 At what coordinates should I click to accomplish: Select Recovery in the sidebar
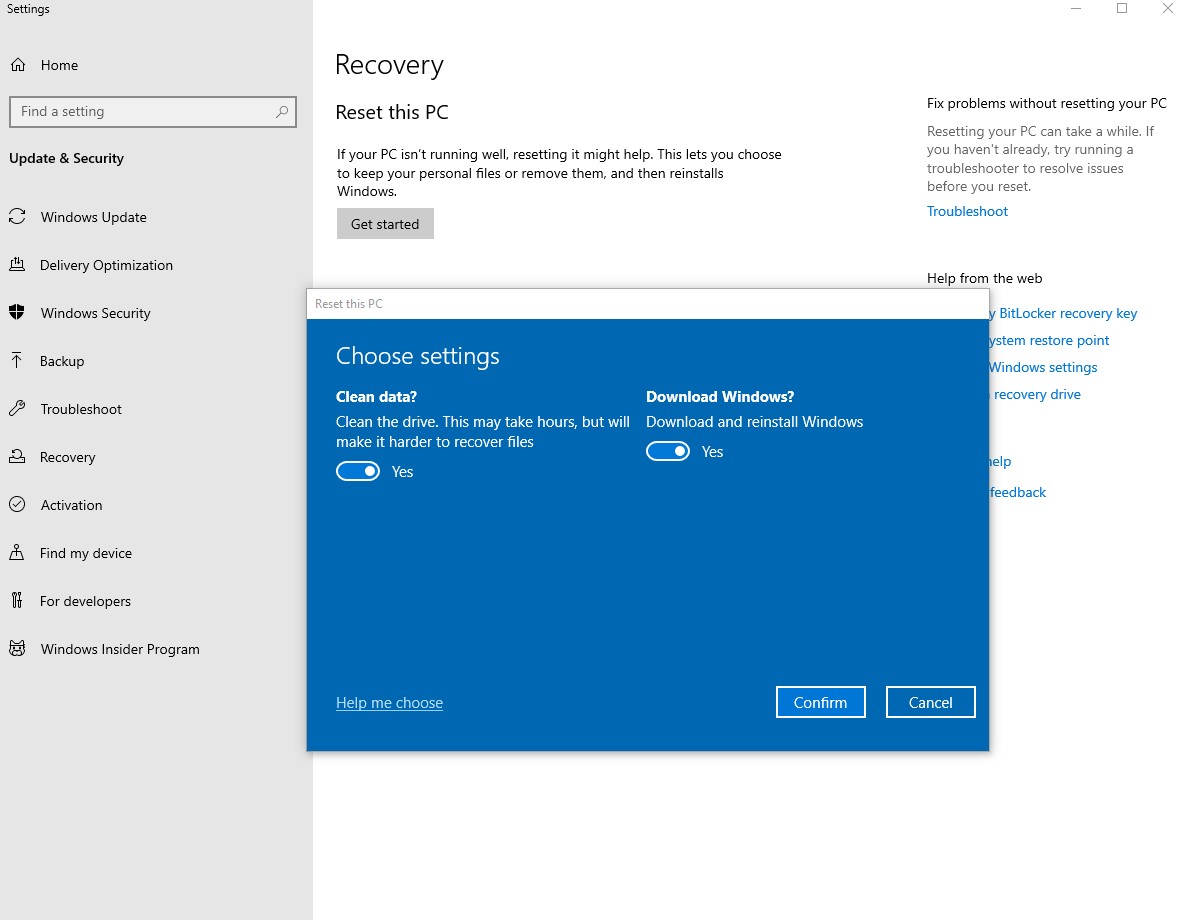[67, 457]
